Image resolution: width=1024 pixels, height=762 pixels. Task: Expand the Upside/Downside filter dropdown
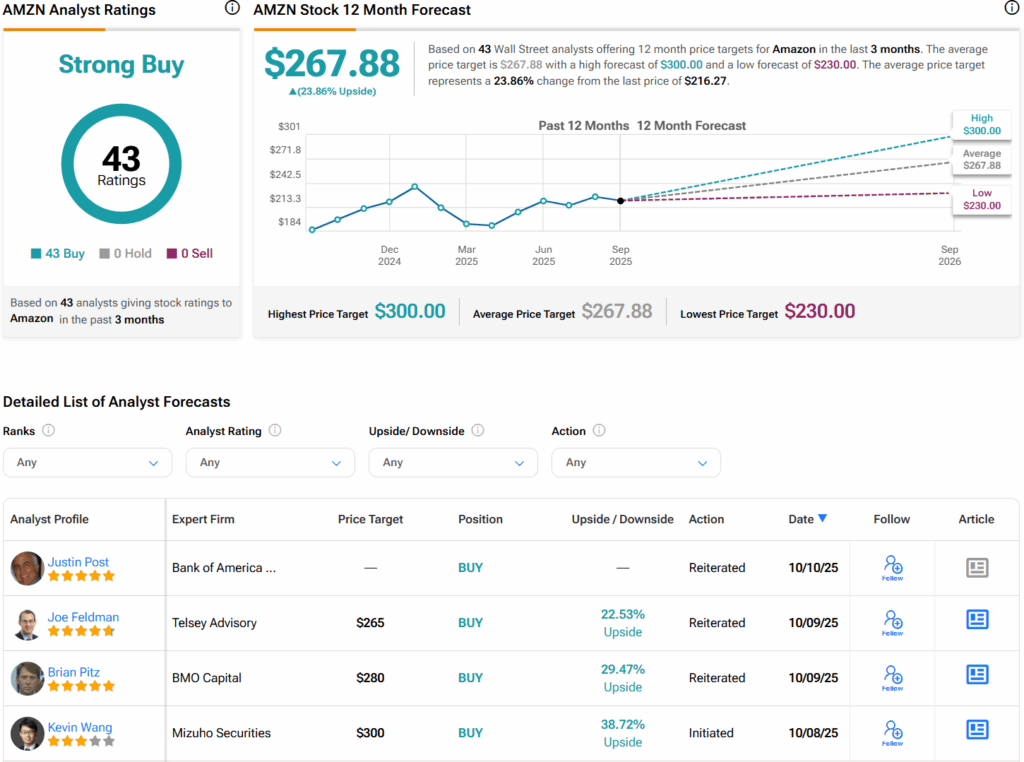(x=453, y=462)
